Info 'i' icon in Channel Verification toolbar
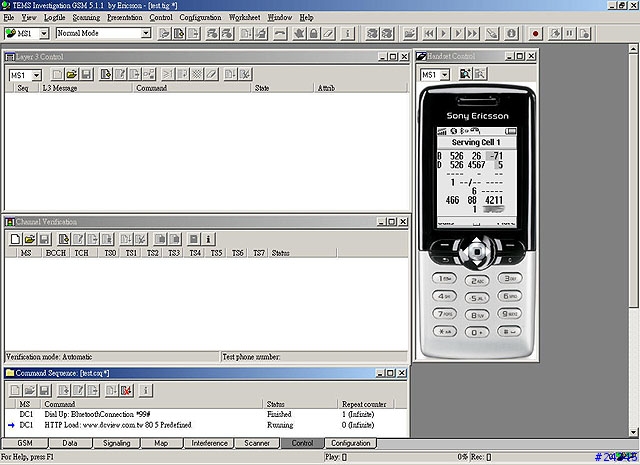This screenshot has height=465, width=640. click(x=208, y=239)
